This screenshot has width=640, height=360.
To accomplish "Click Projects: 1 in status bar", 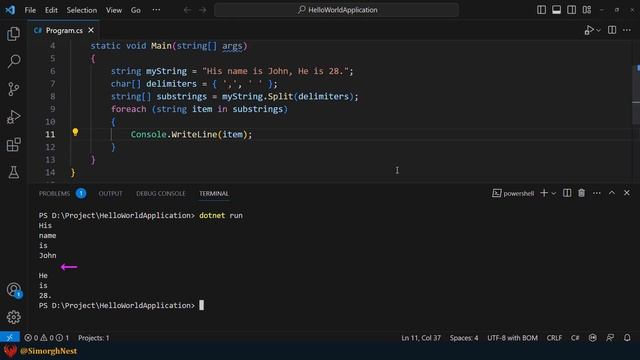I will [x=93, y=338].
